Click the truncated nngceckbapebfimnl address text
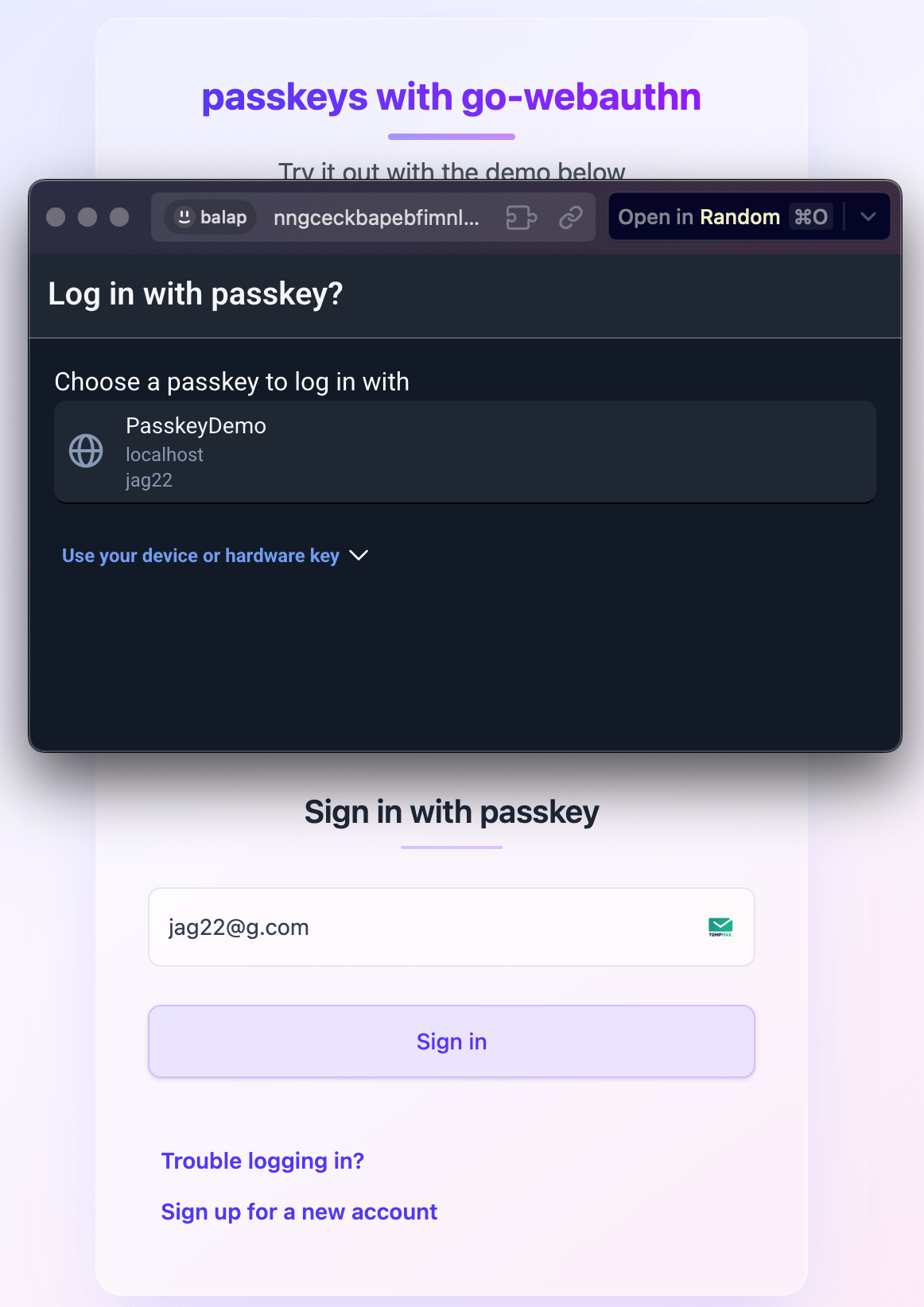The width and height of the screenshot is (924, 1307). [376, 217]
